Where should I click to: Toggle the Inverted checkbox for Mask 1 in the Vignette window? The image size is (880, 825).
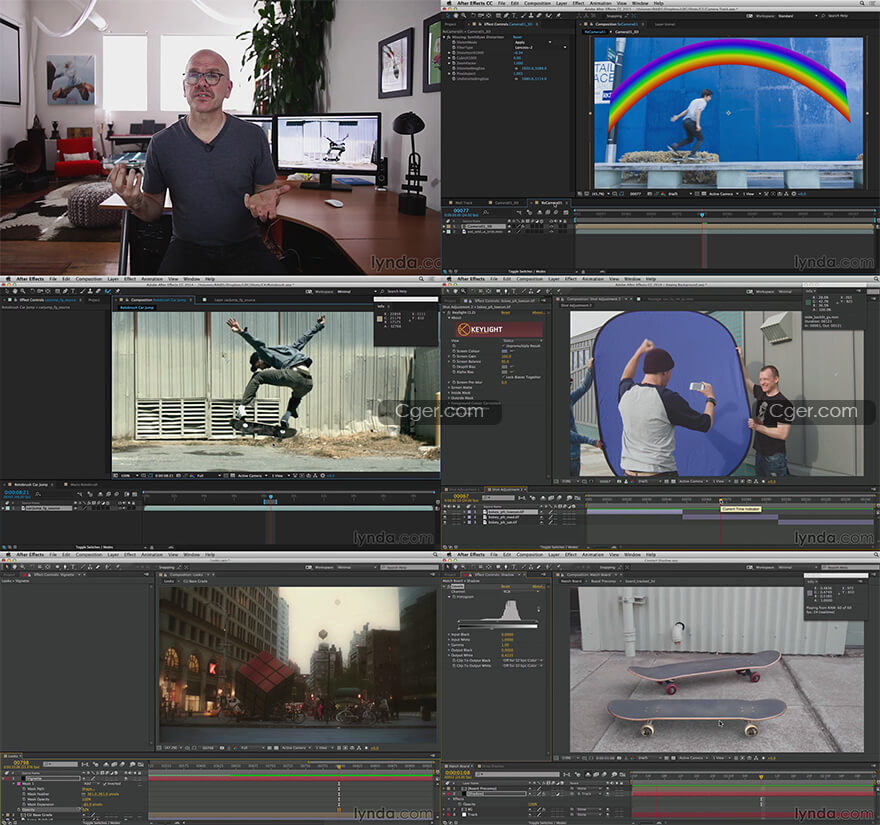(x=104, y=783)
